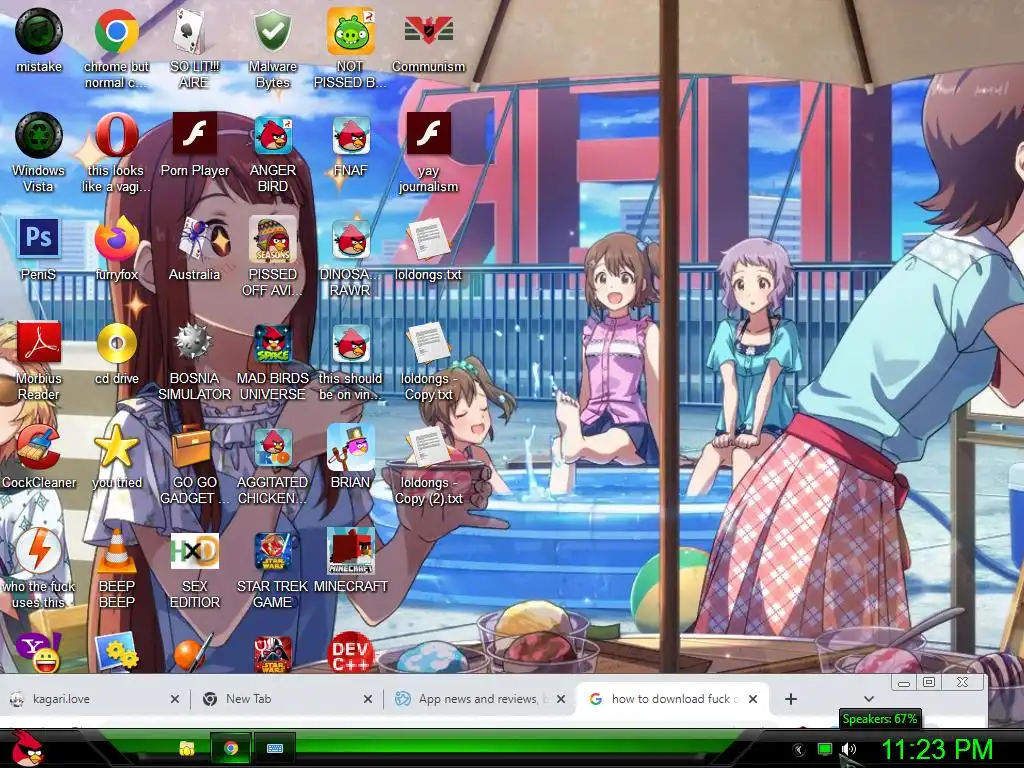
Task: Open the 'you tried' star icon
Action: click(x=116, y=456)
